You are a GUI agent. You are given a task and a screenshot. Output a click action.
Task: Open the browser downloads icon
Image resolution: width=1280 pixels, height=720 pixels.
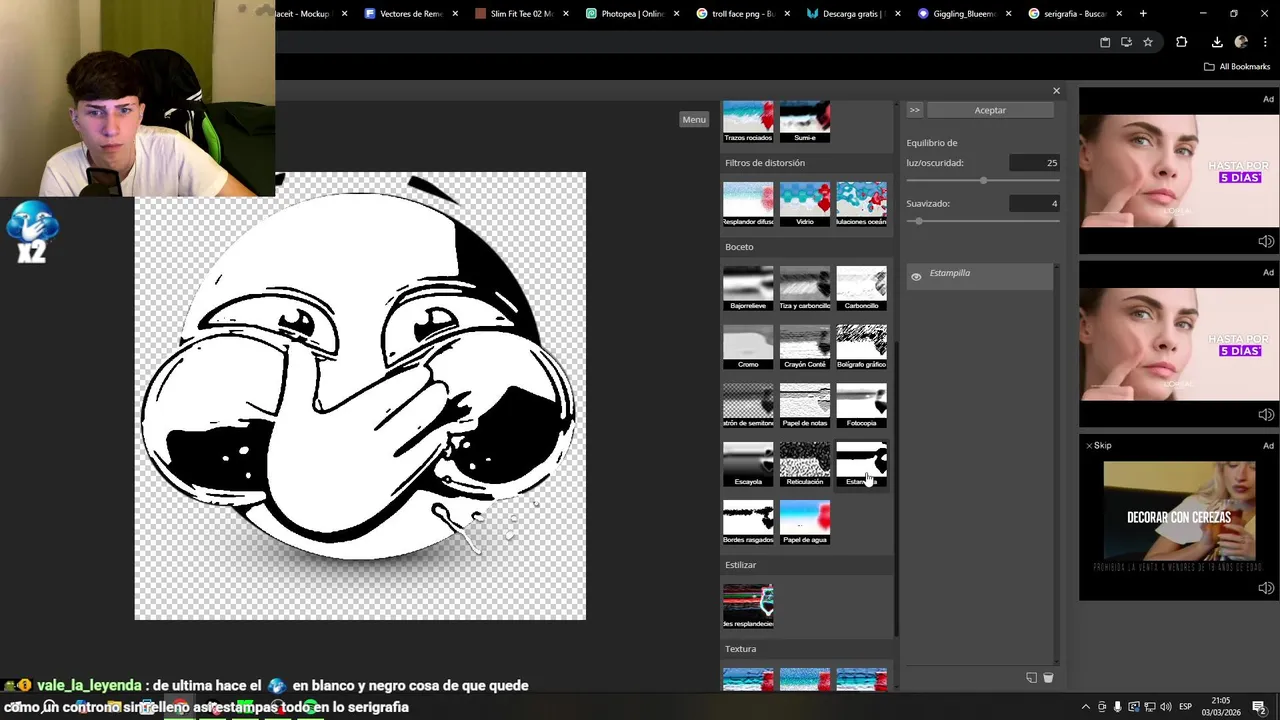pos(1217,42)
